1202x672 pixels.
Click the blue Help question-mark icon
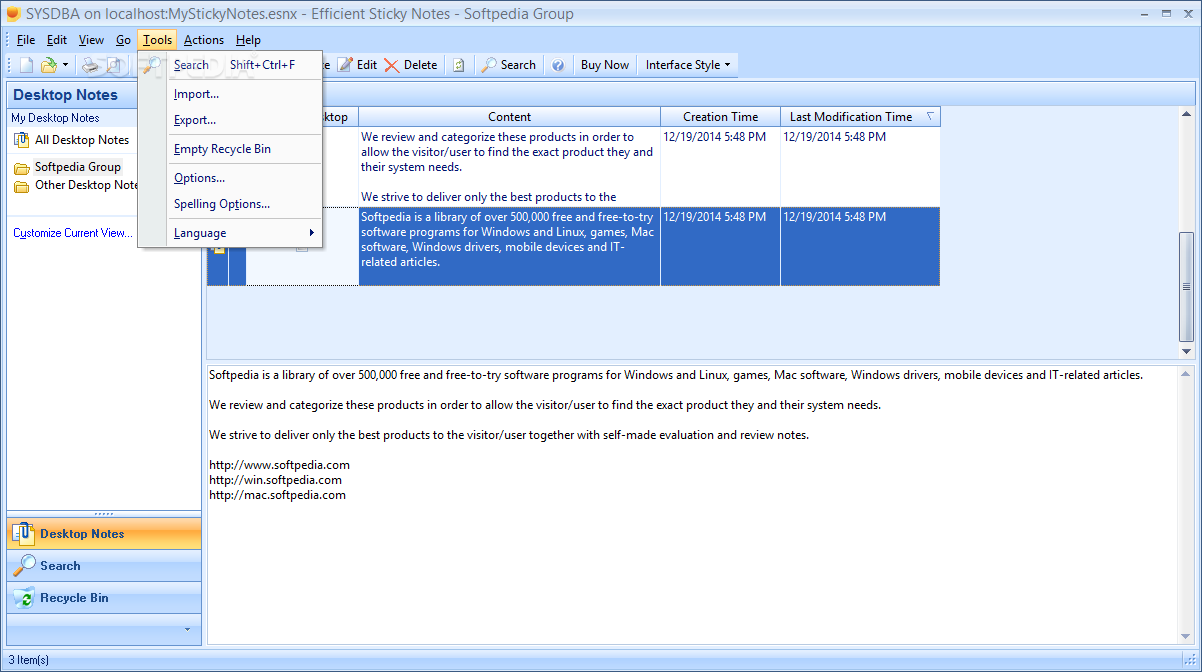(558, 65)
